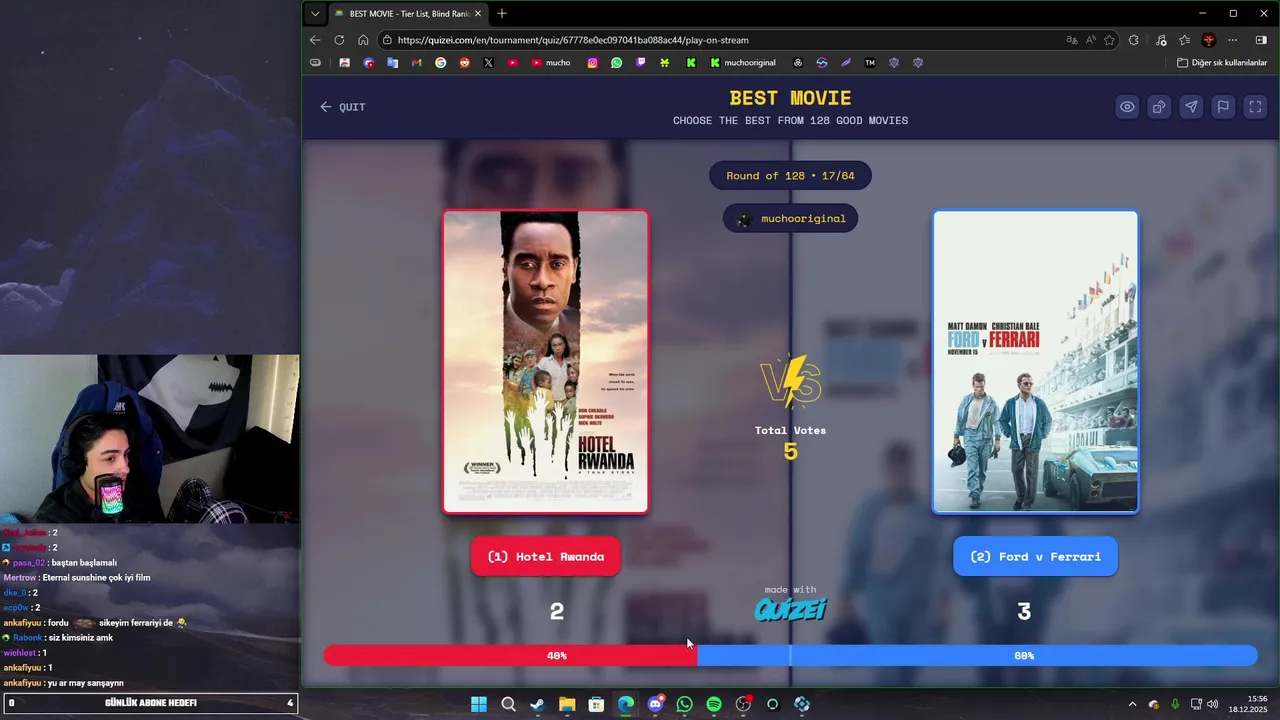Click chat message 'baştan başlamalı'

[x=84, y=563]
